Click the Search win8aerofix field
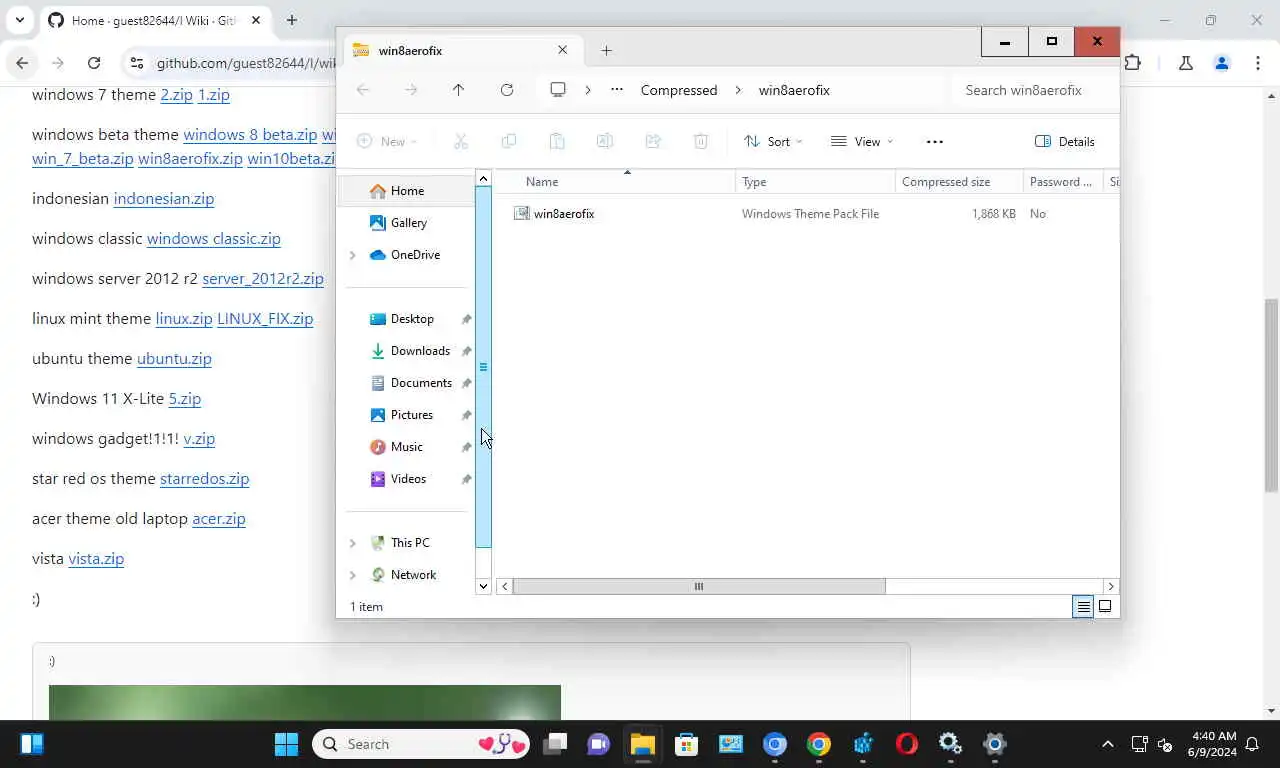 [x=1030, y=90]
